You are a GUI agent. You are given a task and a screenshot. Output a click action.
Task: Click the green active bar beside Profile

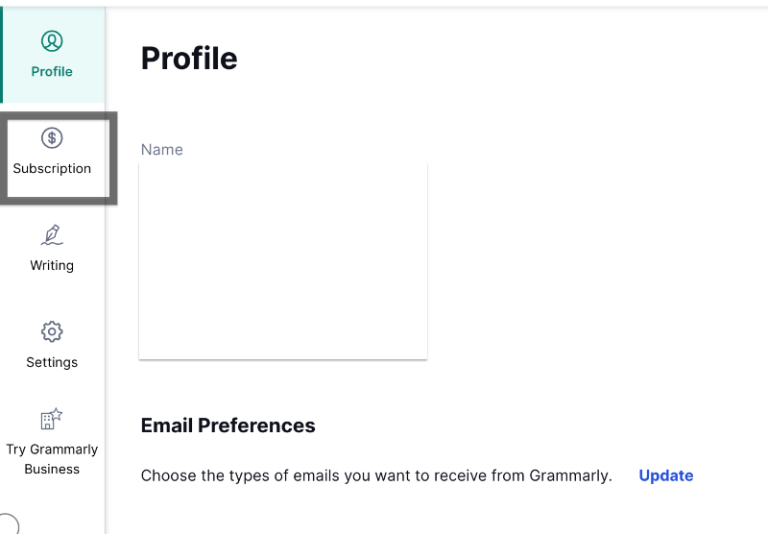click(x=2, y=55)
